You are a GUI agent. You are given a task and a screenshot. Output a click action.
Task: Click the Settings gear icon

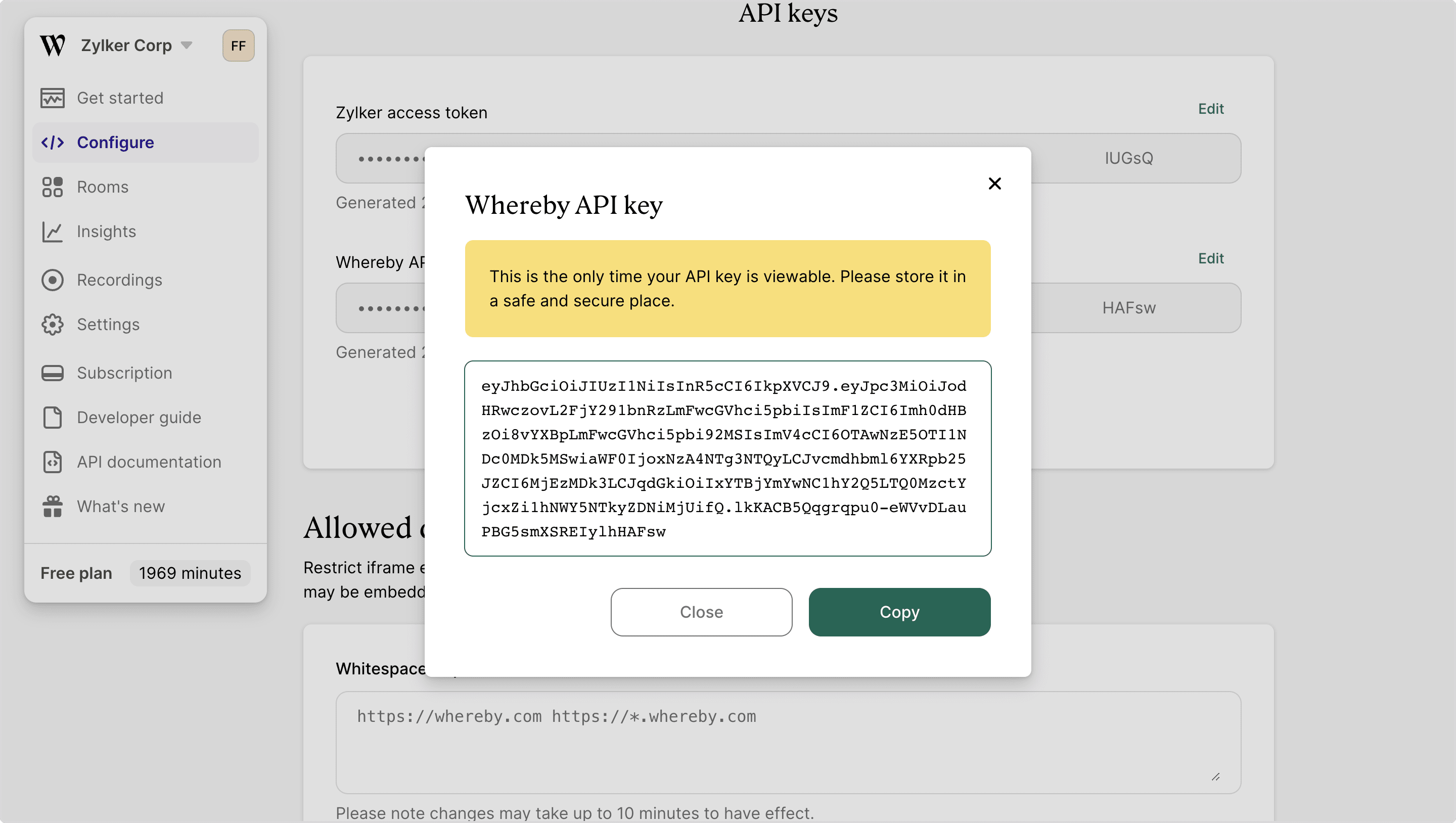coord(53,325)
